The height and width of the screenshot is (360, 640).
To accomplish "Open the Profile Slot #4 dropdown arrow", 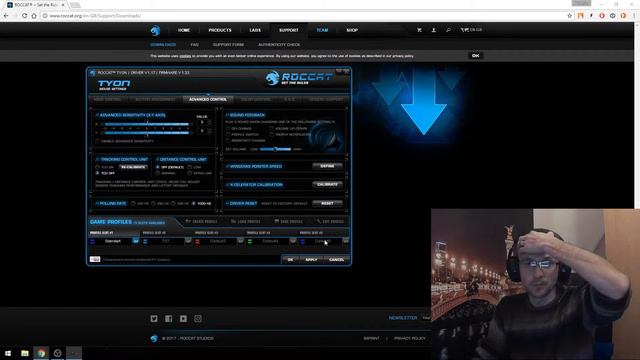I will click(293, 241).
